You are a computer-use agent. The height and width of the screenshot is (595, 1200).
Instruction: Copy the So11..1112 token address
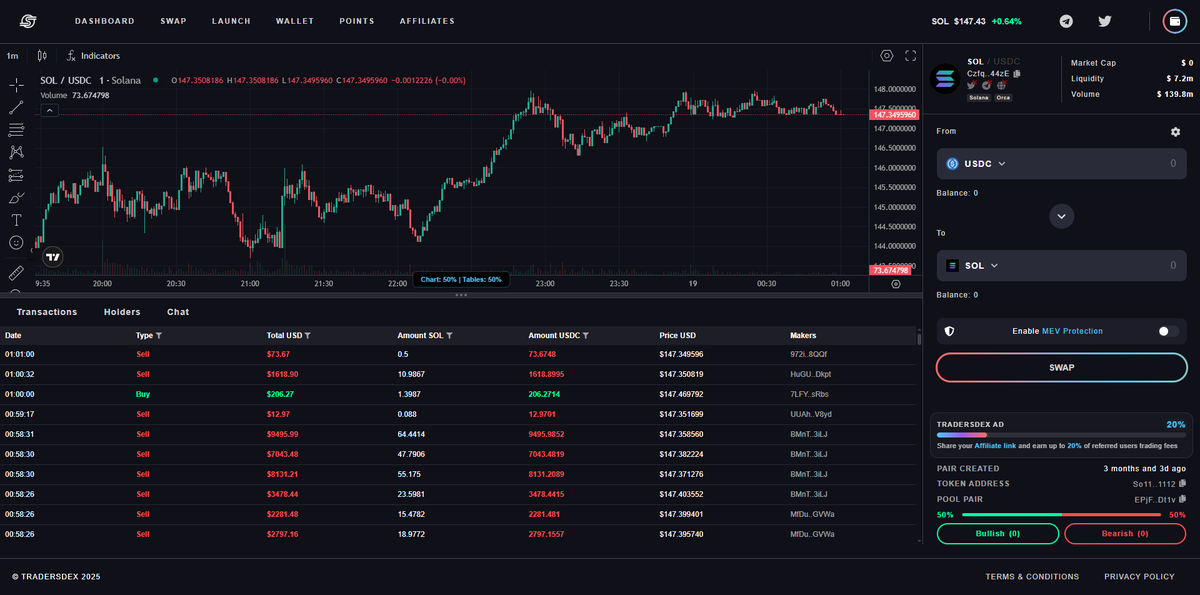1182,484
